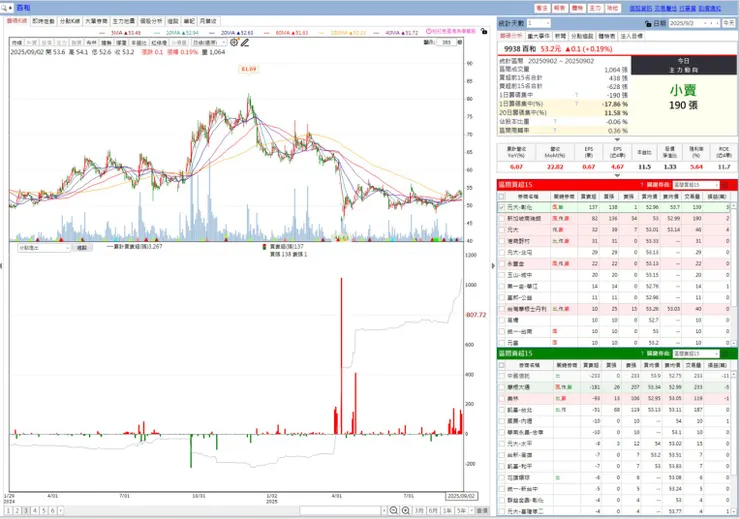The height and width of the screenshot is (519, 740).
Task: Check the 港商野村 broker checkbox
Action: pos(502,241)
